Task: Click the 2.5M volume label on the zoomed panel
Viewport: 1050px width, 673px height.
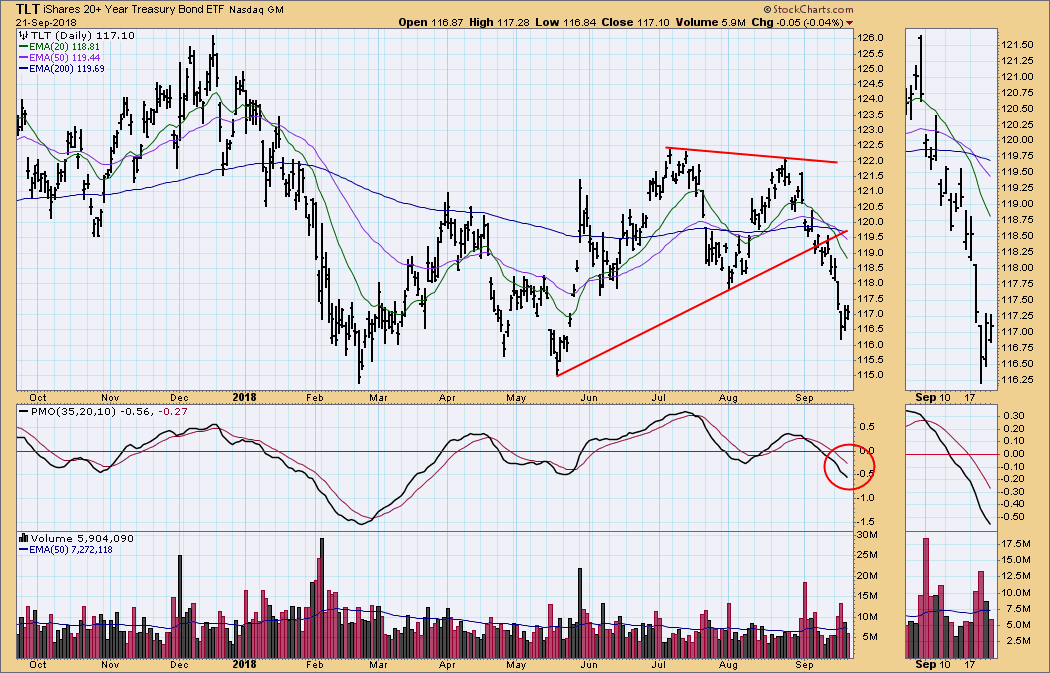Action: point(1019,641)
